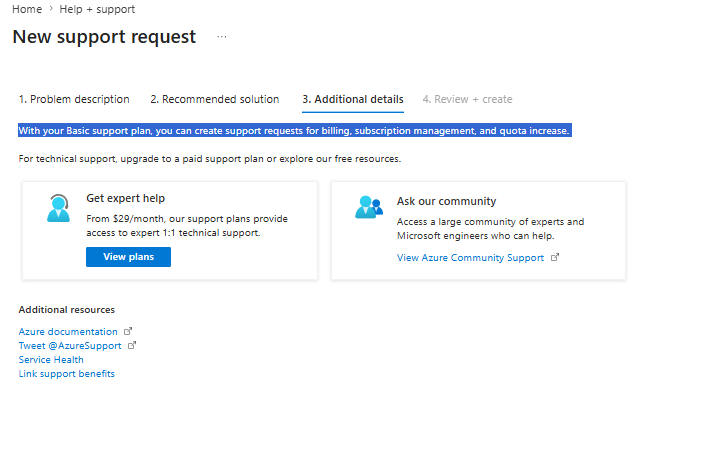The width and height of the screenshot is (706, 473).
Task: Click the highlighted Basic support plan message
Action: point(295,131)
